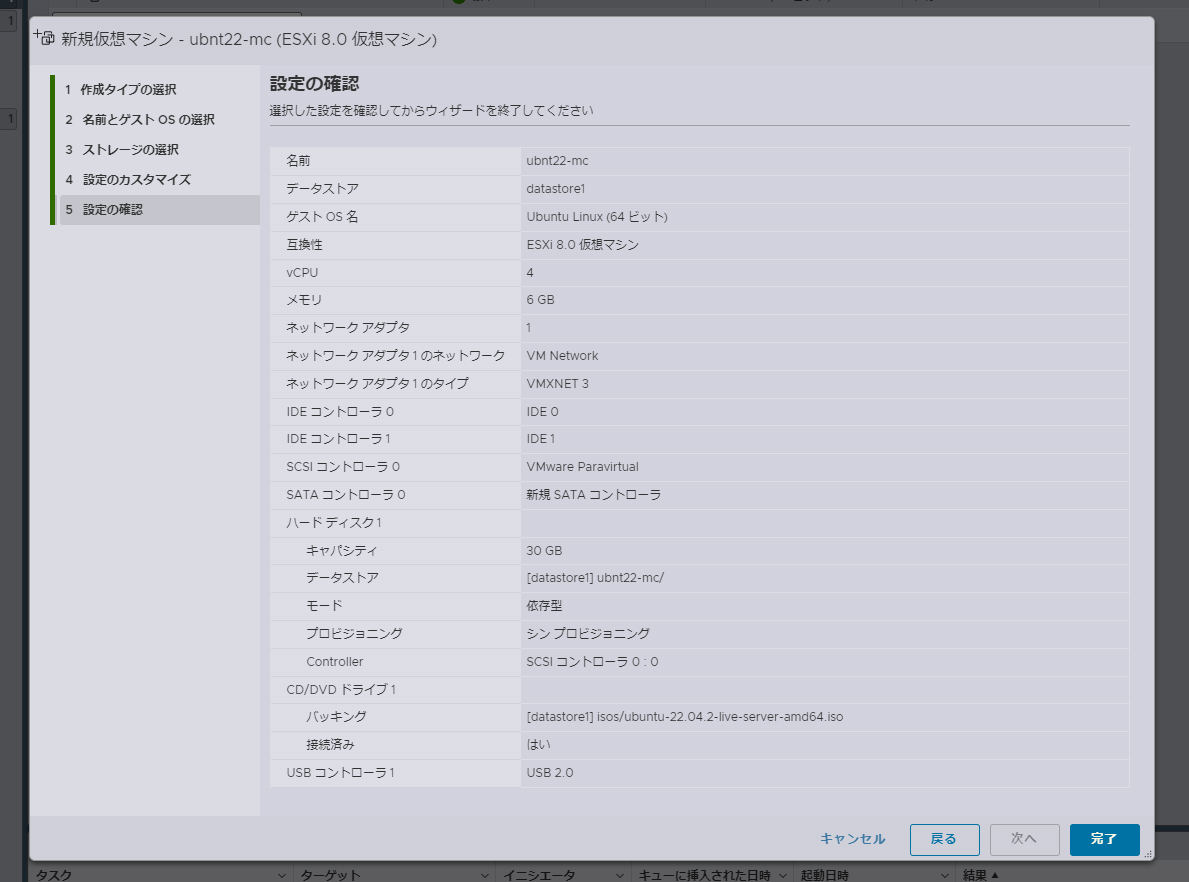Image resolution: width=1189 pixels, height=882 pixels.
Task: Click the VMXNET 3 adapter type value
Action: click(557, 384)
